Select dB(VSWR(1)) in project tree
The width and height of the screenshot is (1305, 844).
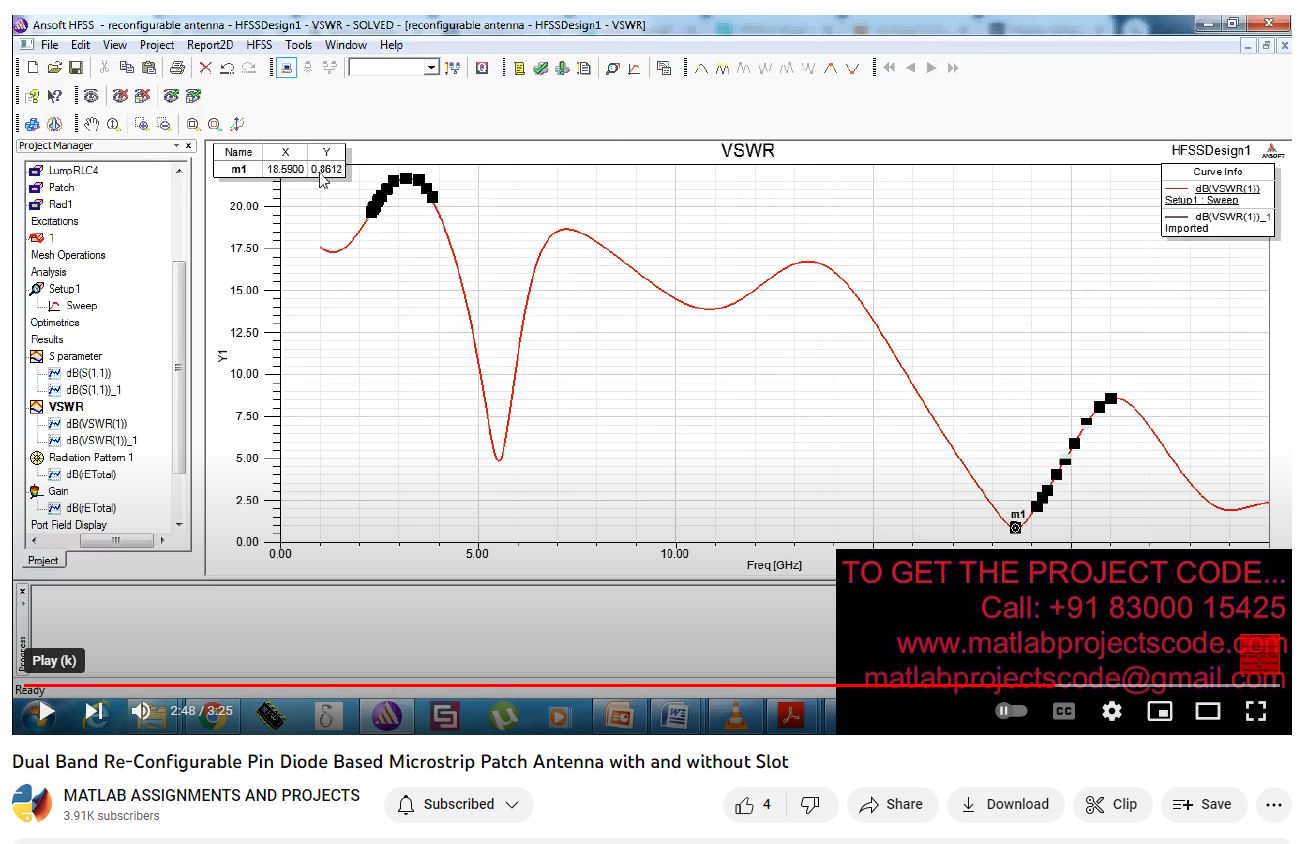[96, 424]
